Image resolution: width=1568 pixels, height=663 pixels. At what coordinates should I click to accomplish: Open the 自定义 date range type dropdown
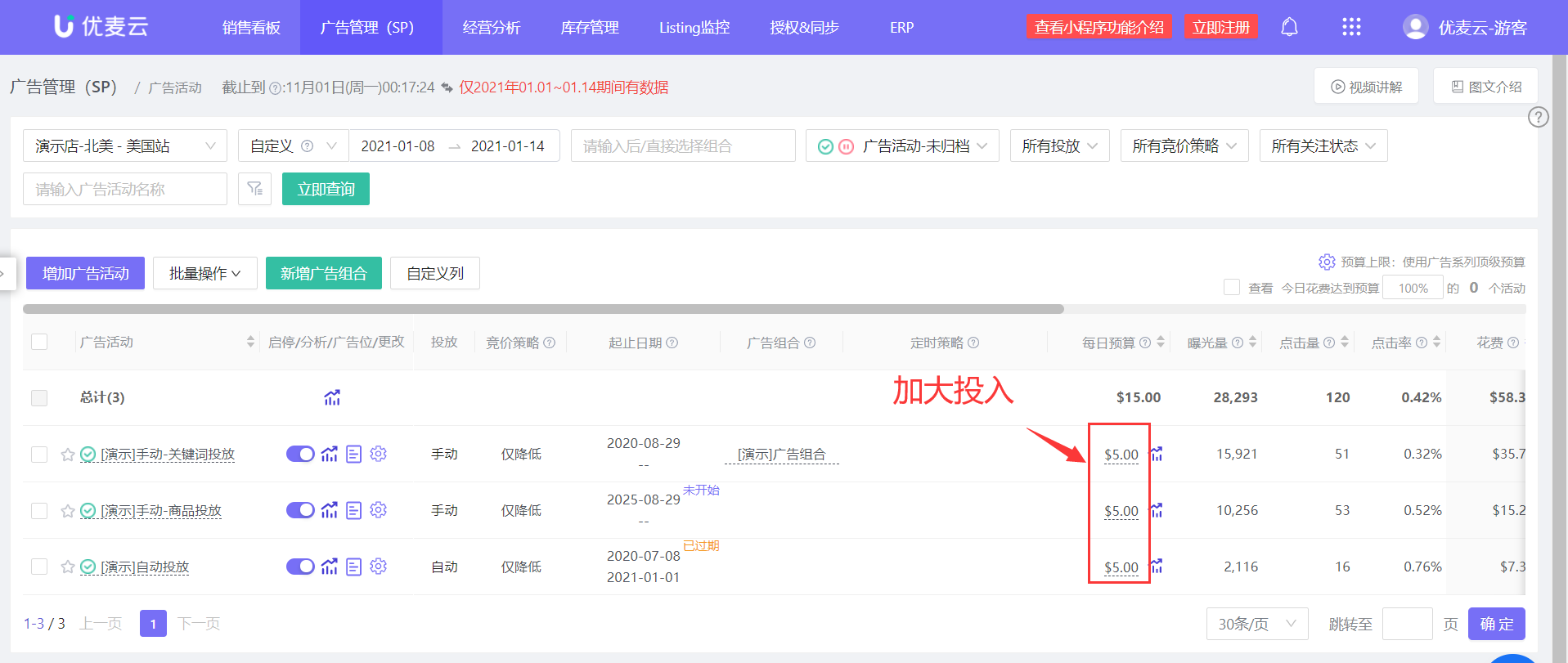click(x=293, y=146)
